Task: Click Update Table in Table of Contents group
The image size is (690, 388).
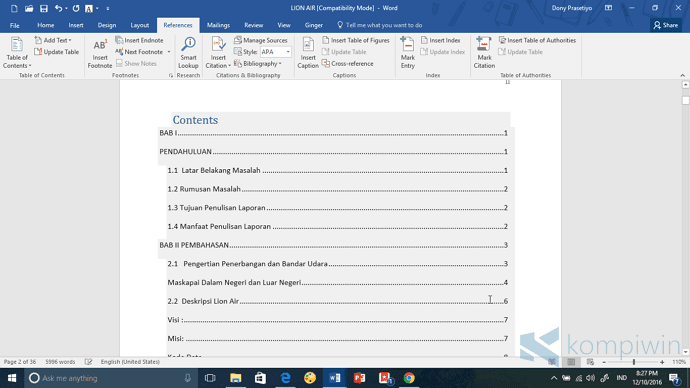Action: tap(57, 52)
